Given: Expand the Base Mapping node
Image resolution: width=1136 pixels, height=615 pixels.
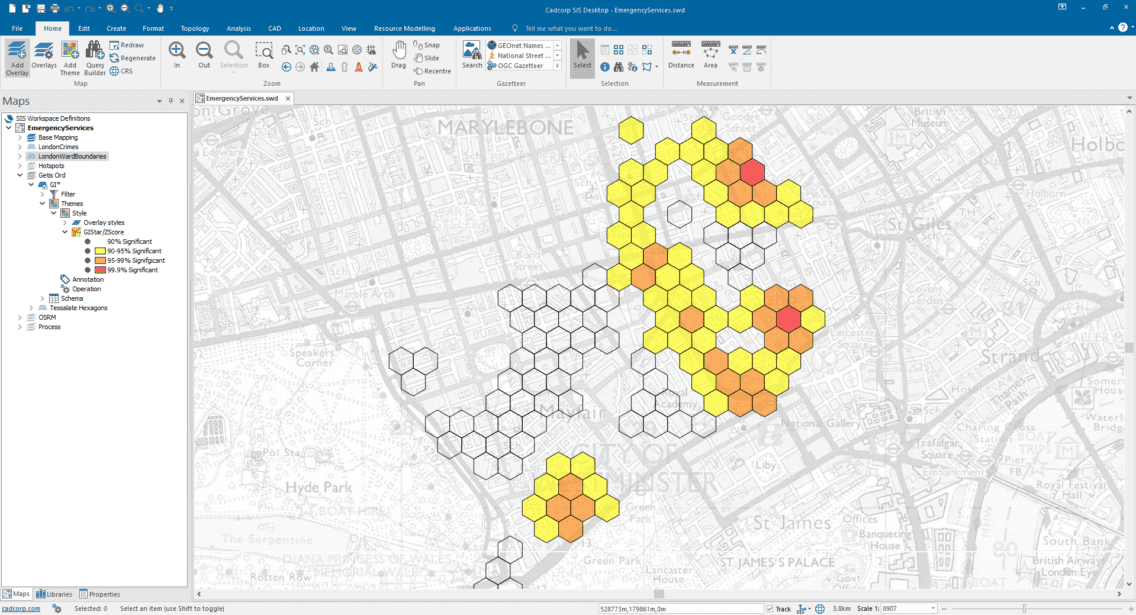Looking at the screenshot, I should click(x=20, y=136).
